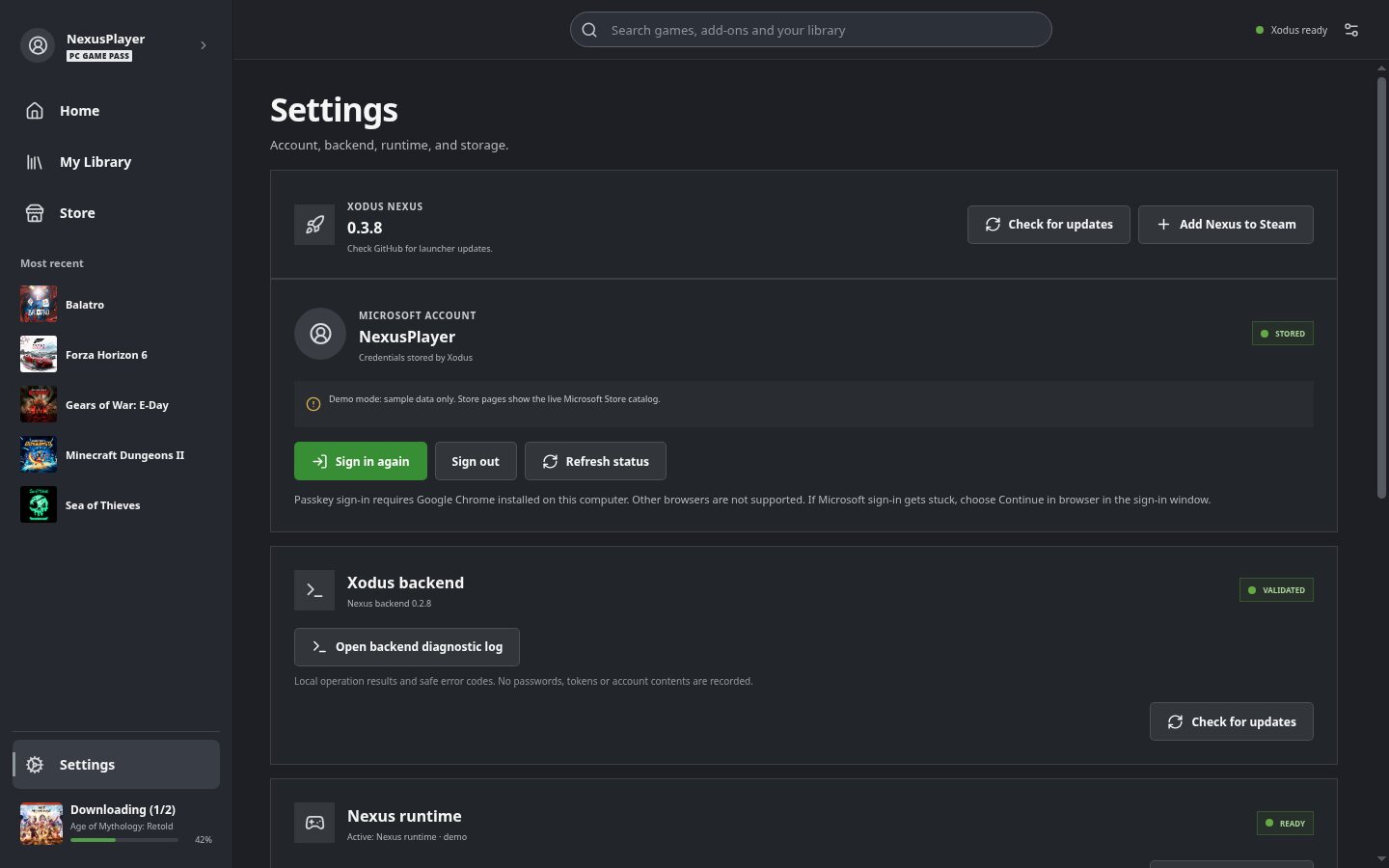Click 'Active: Nexus runtime · demo' text
Screen dimensions: 1389x868
click(x=407, y=837)
